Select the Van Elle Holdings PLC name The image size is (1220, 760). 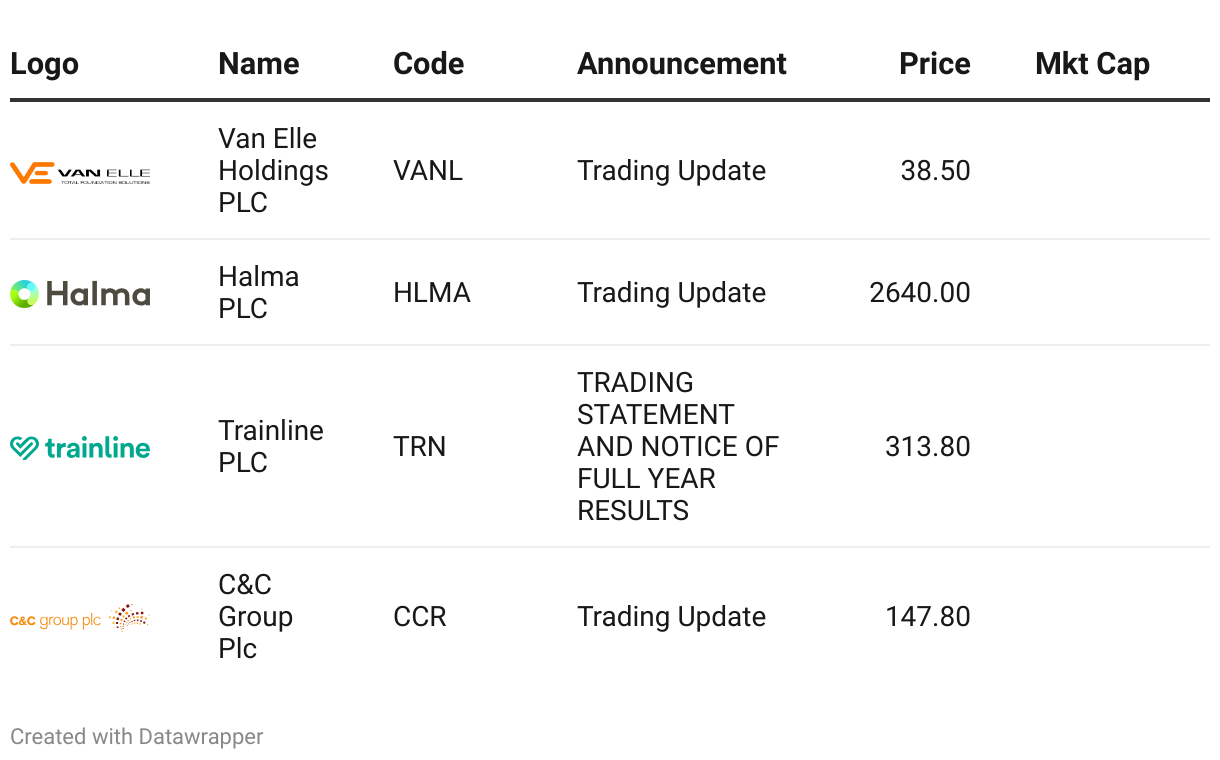point(272,171)
